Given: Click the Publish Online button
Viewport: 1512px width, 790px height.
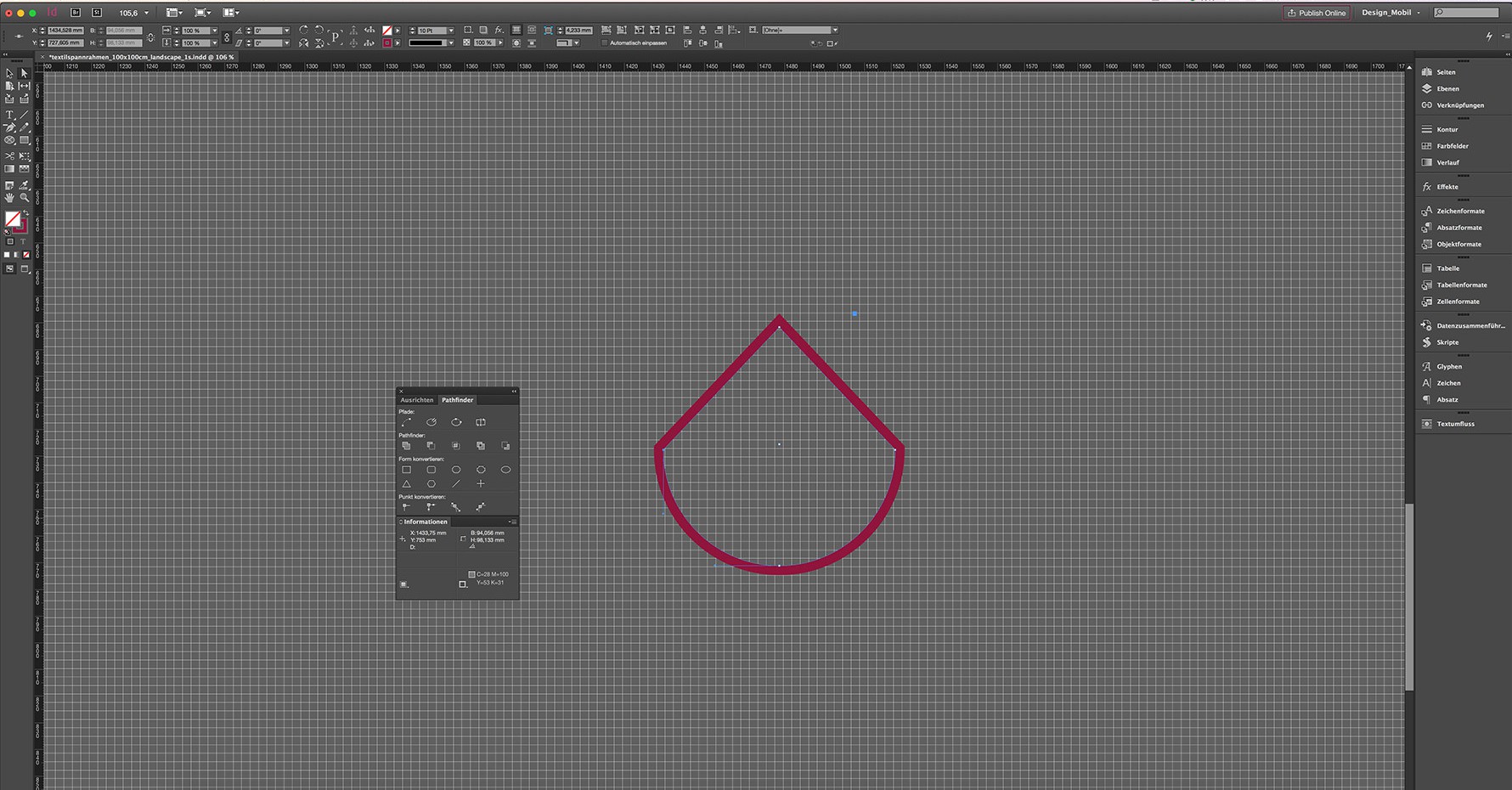Looking at the screenshot, I should (x=1316, y=13).
